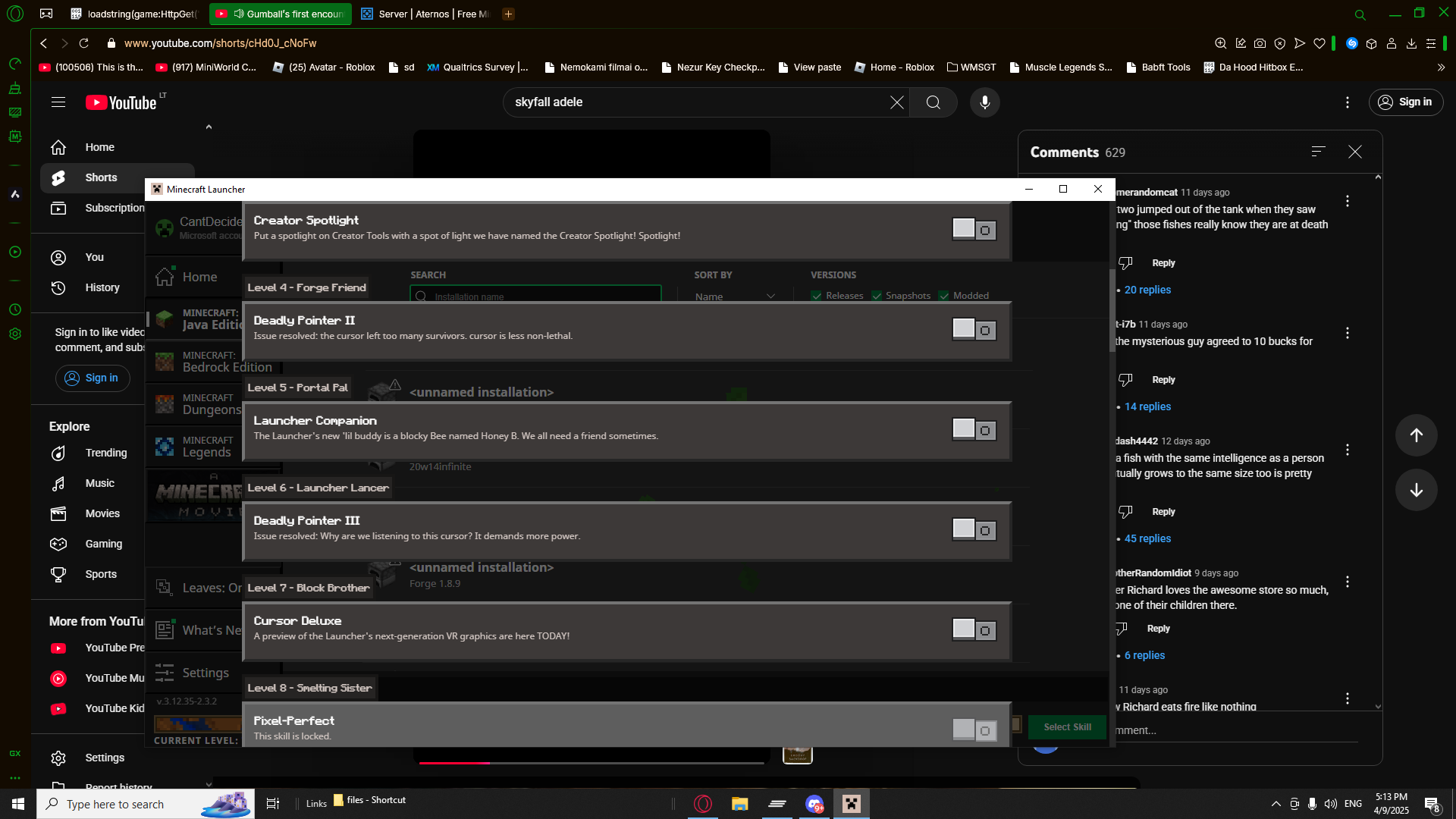
Task: Open Windows Task View
Action: 273,804
